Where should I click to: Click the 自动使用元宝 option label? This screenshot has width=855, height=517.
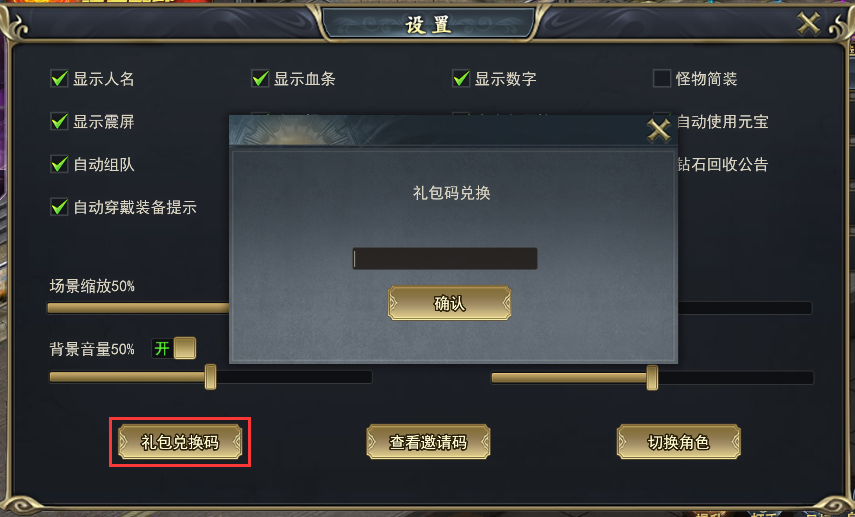pyautogui.click(x=722, y=122)
